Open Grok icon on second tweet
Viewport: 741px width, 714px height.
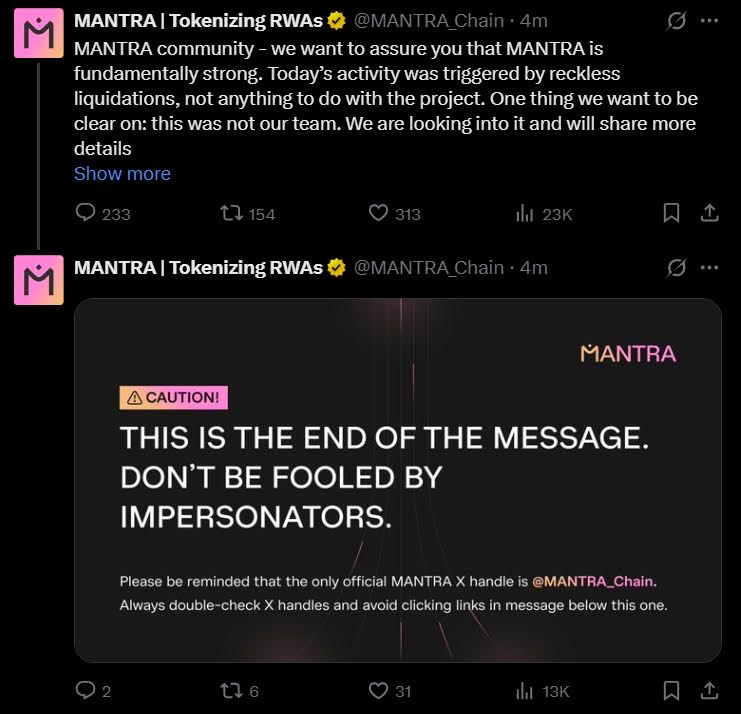(x=676, y=268)
